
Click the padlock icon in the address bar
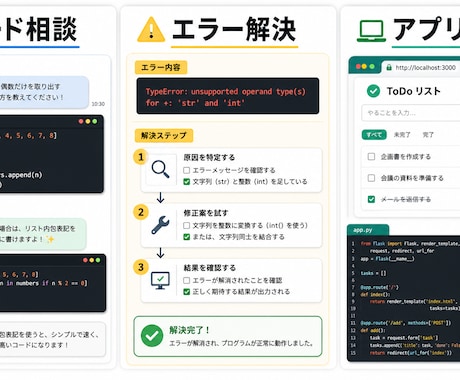[389, 67]
